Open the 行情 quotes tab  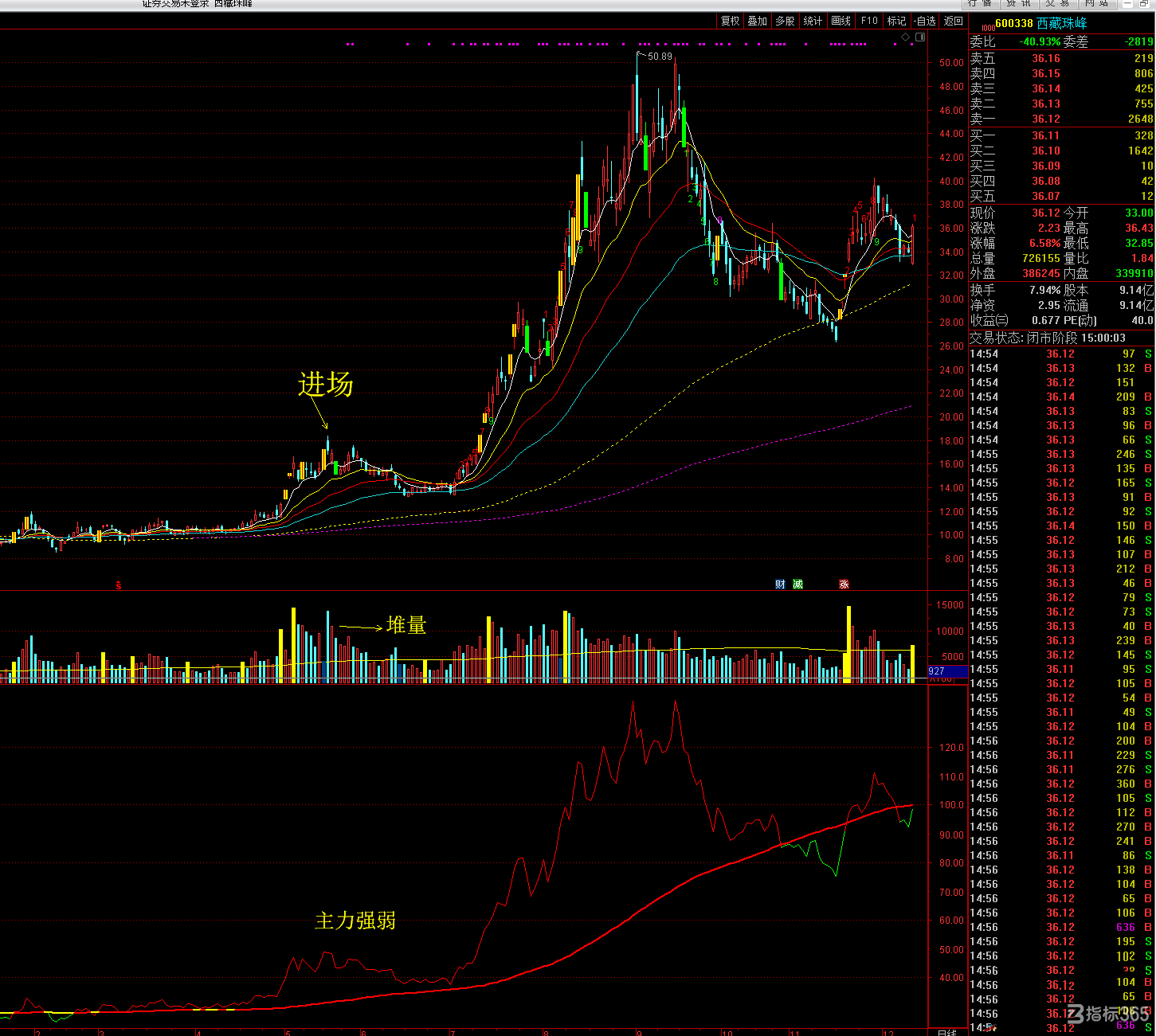pos(979,3)
